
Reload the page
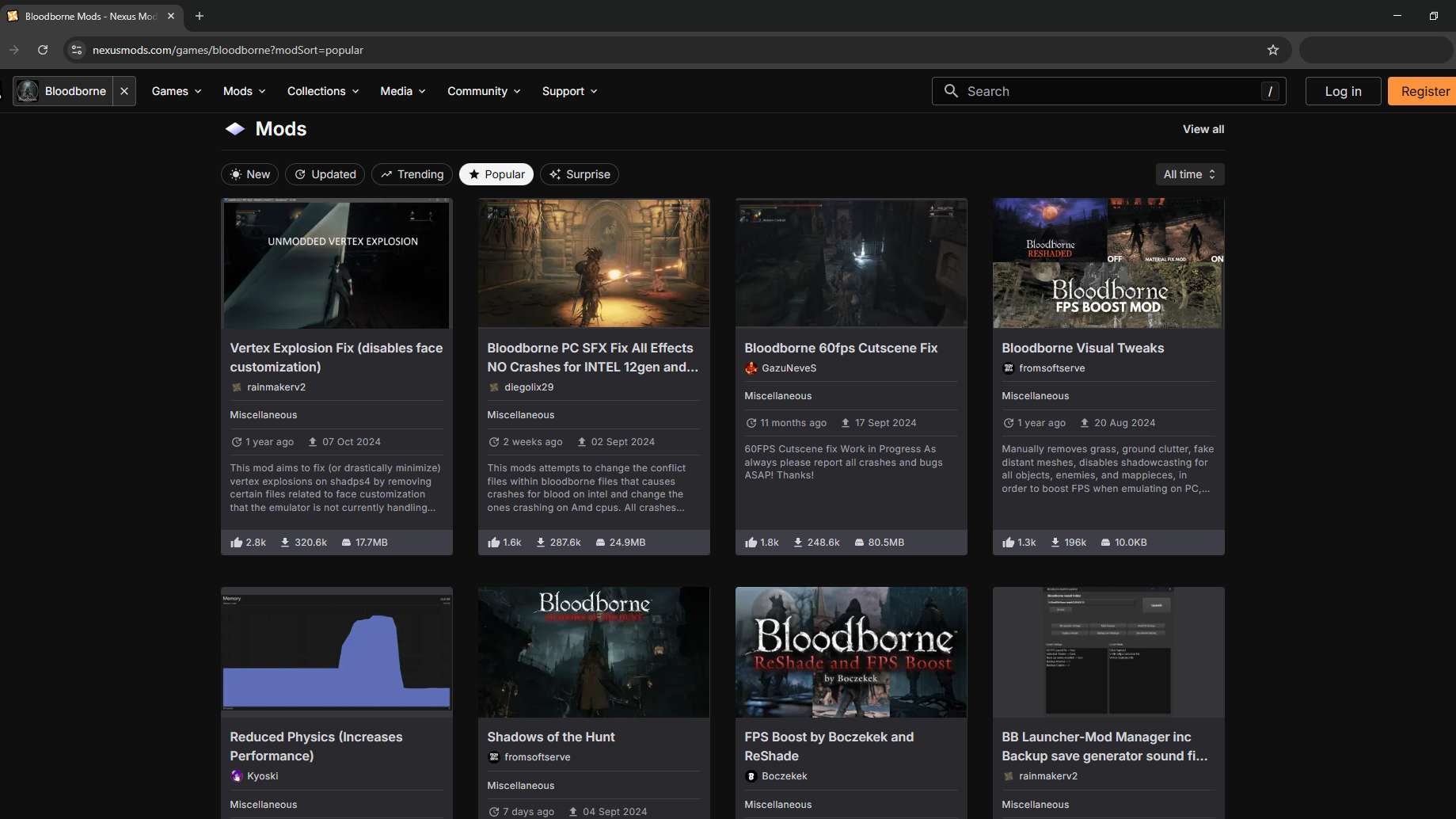tap(43, 50)
